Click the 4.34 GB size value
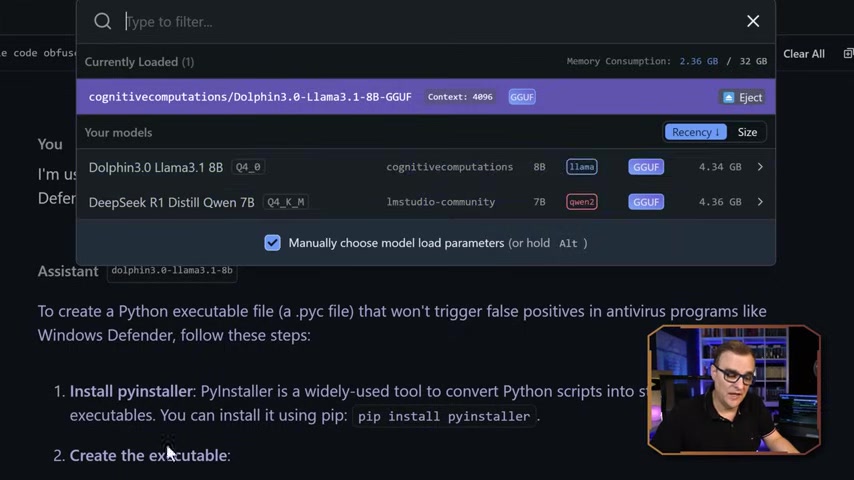The width and height of the screenshot is (854, 480). pyautogui.click(x=720, y=167)
